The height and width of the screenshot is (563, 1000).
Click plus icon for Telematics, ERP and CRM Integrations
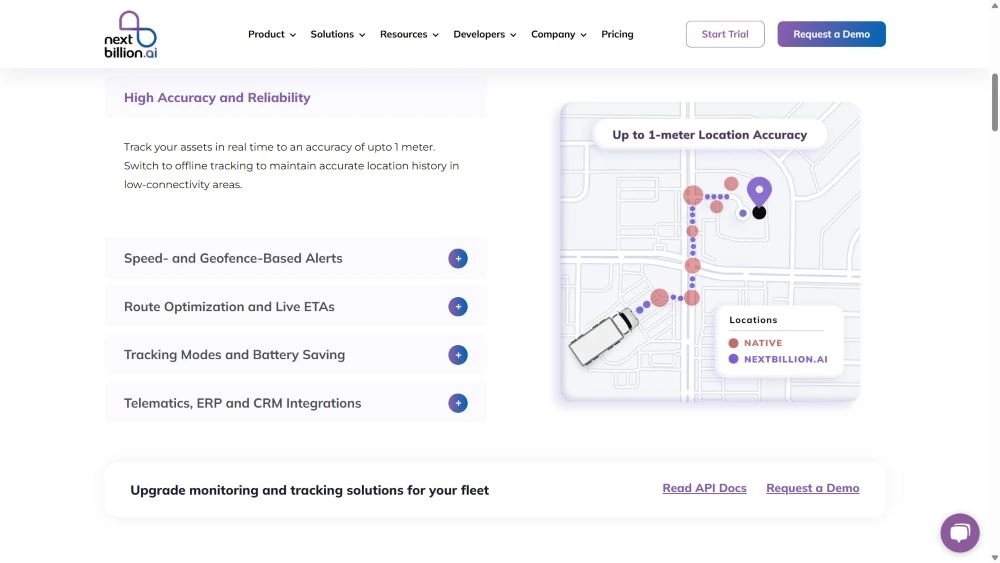point(458,404)
